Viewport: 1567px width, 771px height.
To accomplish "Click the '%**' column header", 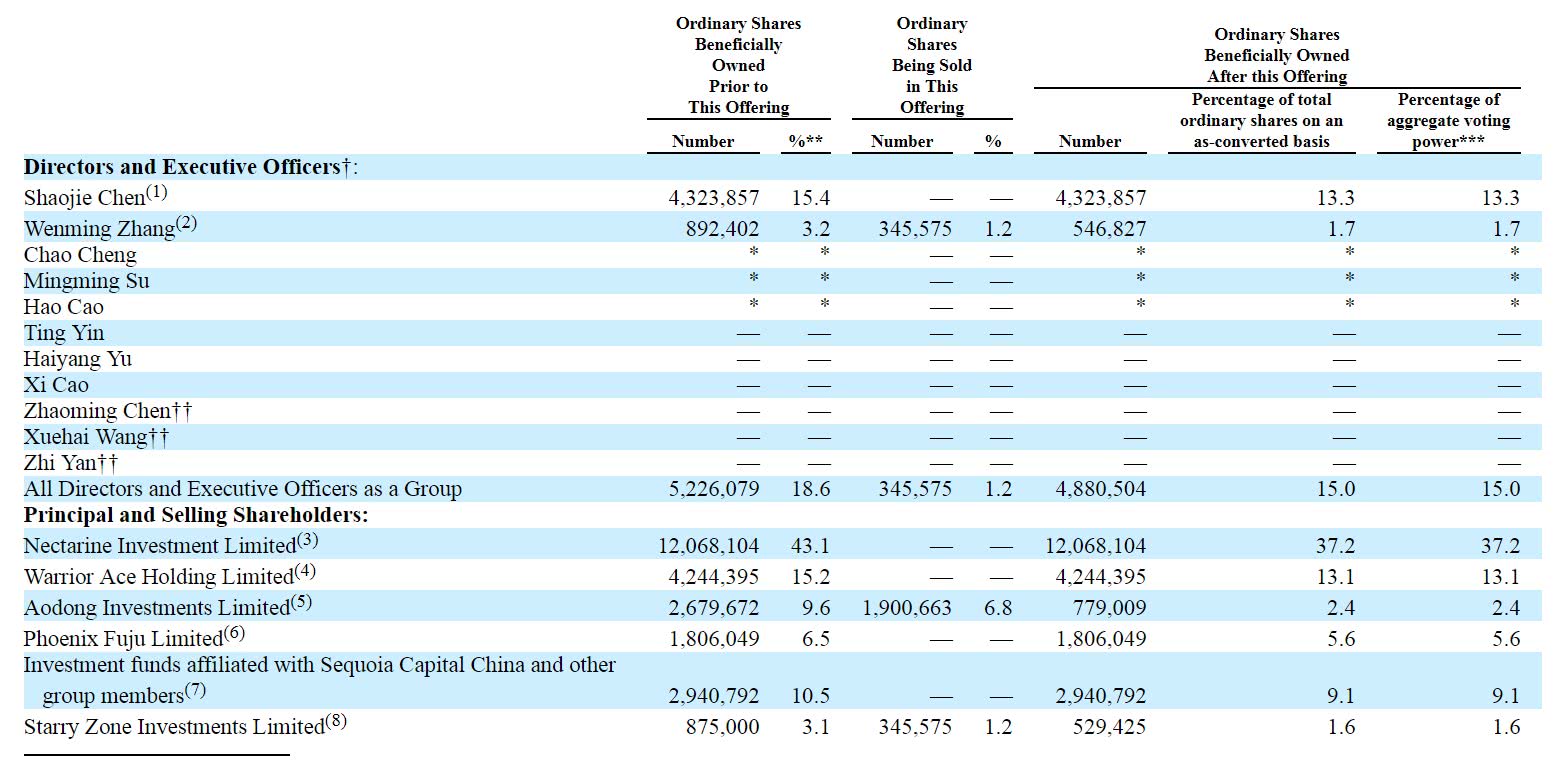I will tap(806, 142).
